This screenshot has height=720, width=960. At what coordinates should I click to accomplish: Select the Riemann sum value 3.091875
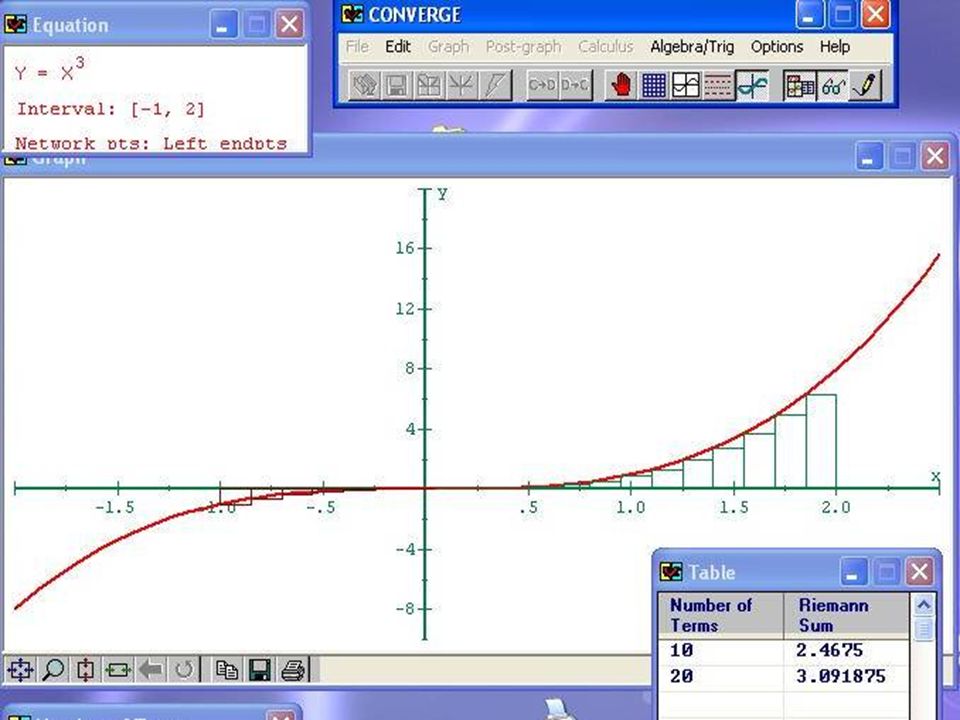pos(841,676)
